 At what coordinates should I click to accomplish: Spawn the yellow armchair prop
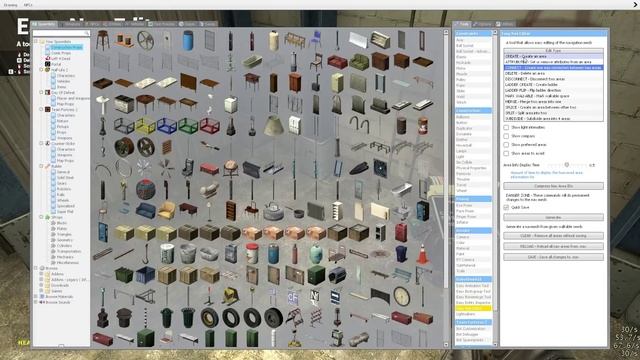167,211
